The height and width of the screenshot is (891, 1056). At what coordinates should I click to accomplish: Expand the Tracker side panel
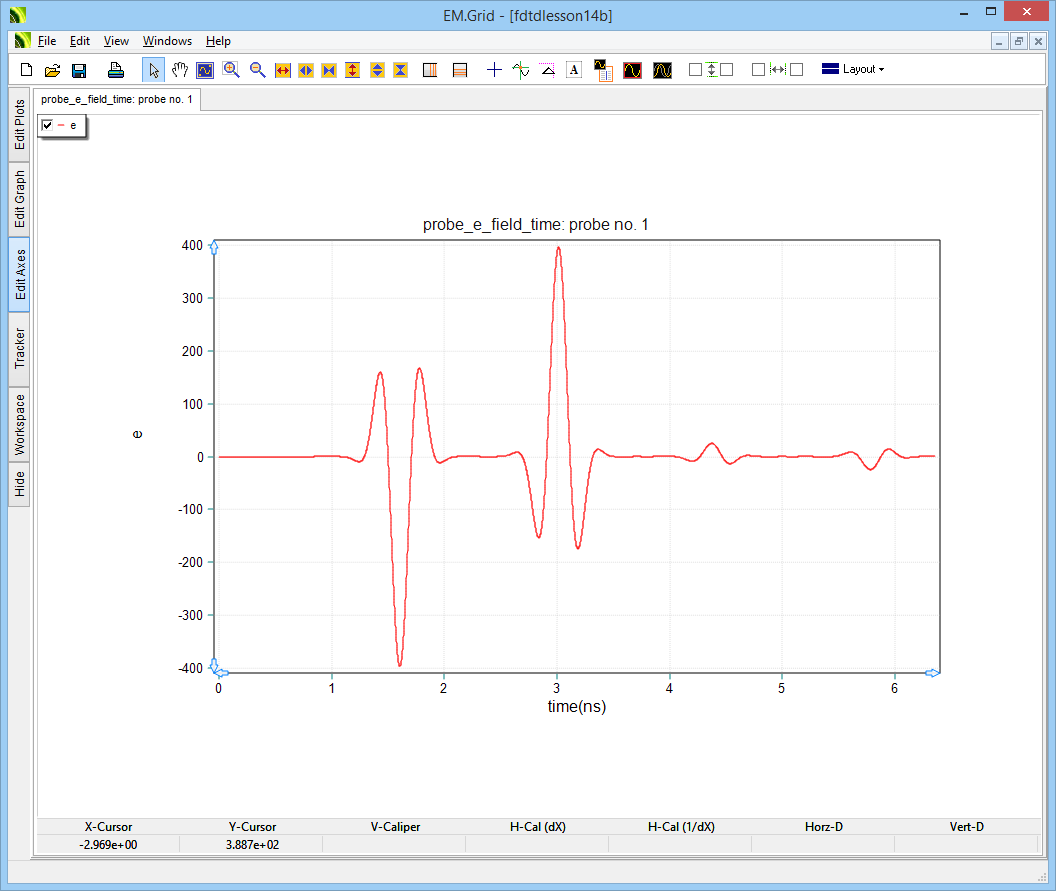click(x=20, y=349)
